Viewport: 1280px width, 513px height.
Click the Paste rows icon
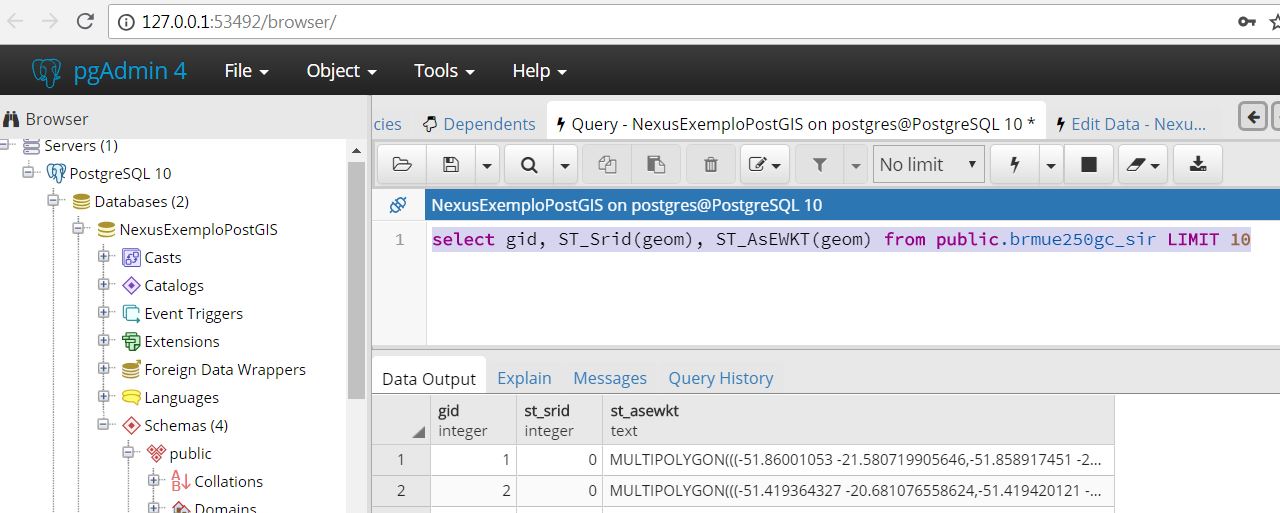coord(656,164)
